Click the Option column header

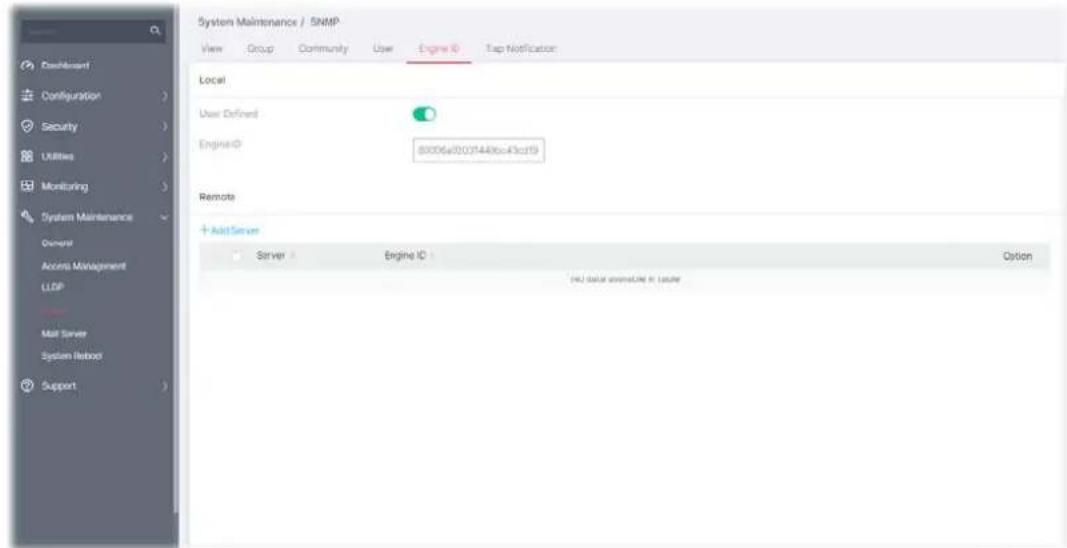[1017, 257]
